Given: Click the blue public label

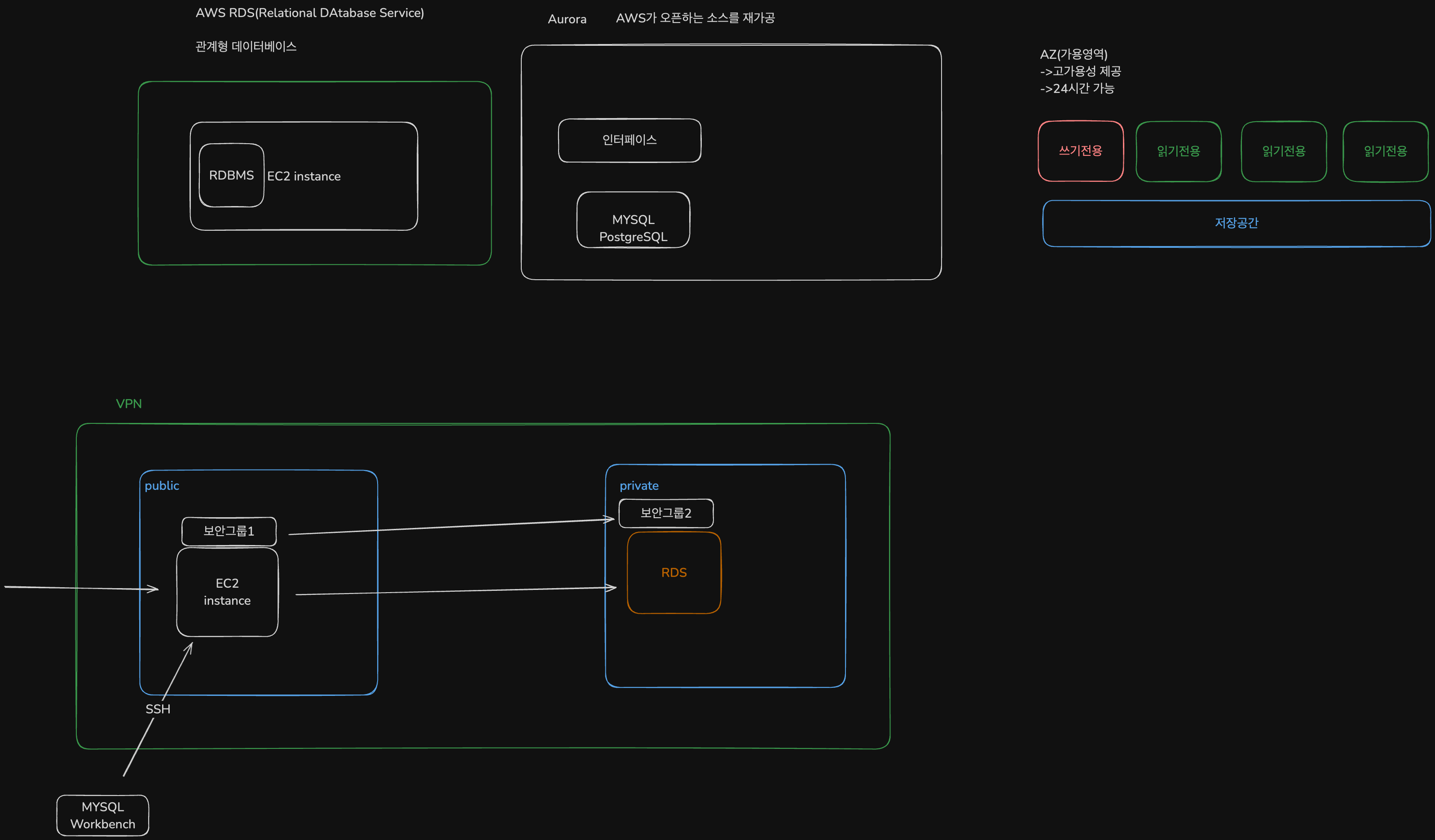Looking at the screenshot, I should [162, 486].
